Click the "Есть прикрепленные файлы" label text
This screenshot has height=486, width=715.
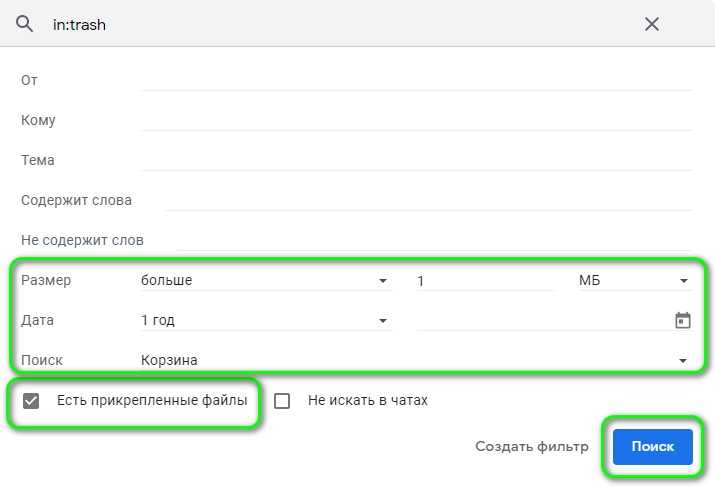point(150,401)
